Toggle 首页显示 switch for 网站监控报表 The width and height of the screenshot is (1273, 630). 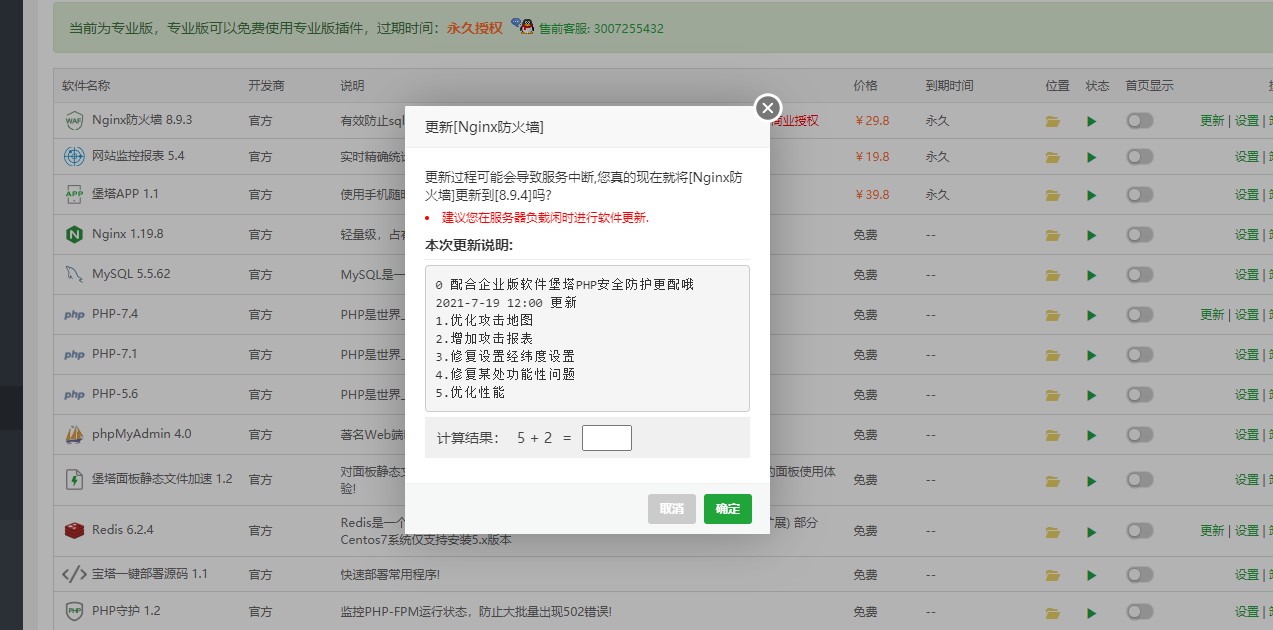click(x=1139, y=156)
